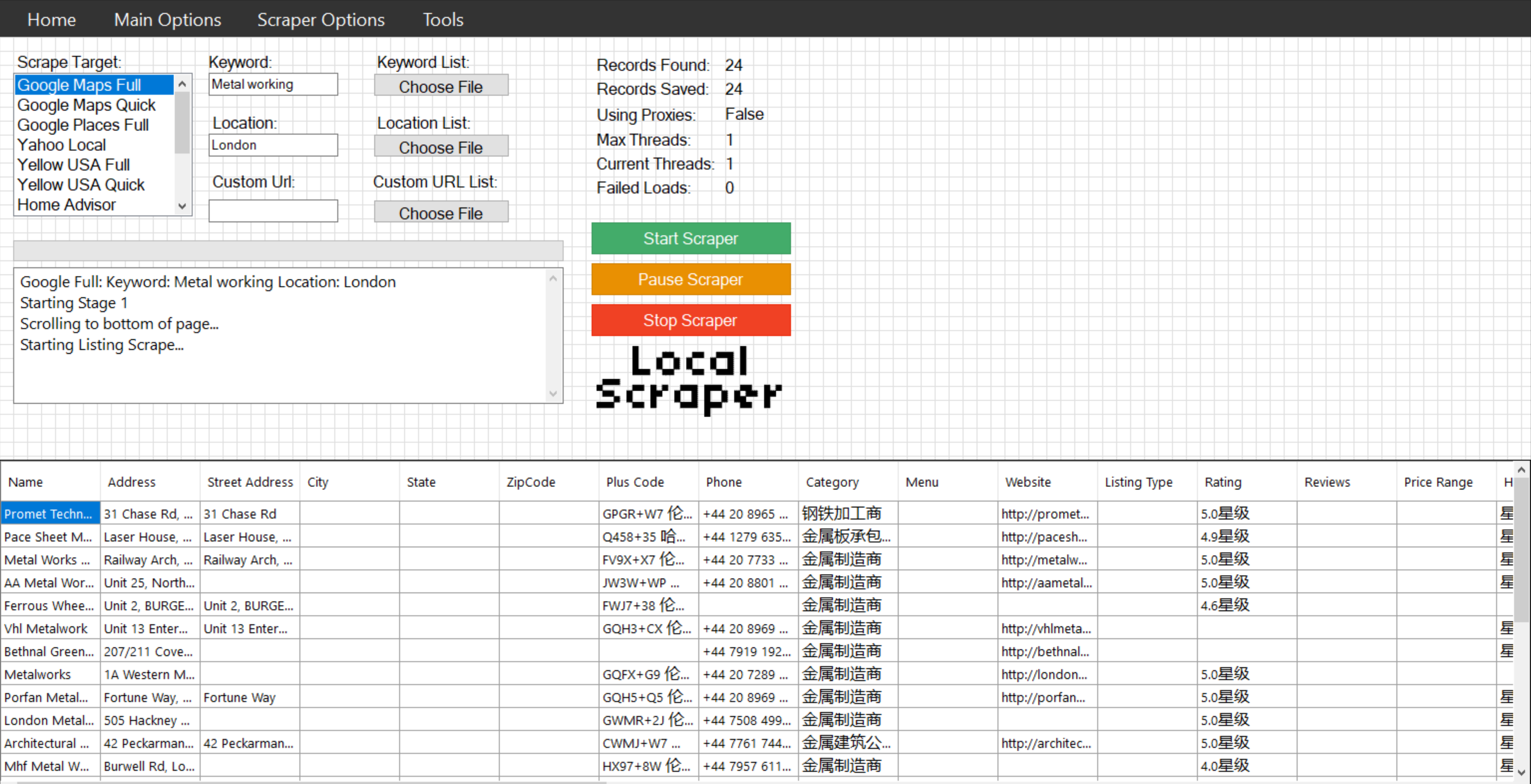Click the Phone column header

pos(749,482)
